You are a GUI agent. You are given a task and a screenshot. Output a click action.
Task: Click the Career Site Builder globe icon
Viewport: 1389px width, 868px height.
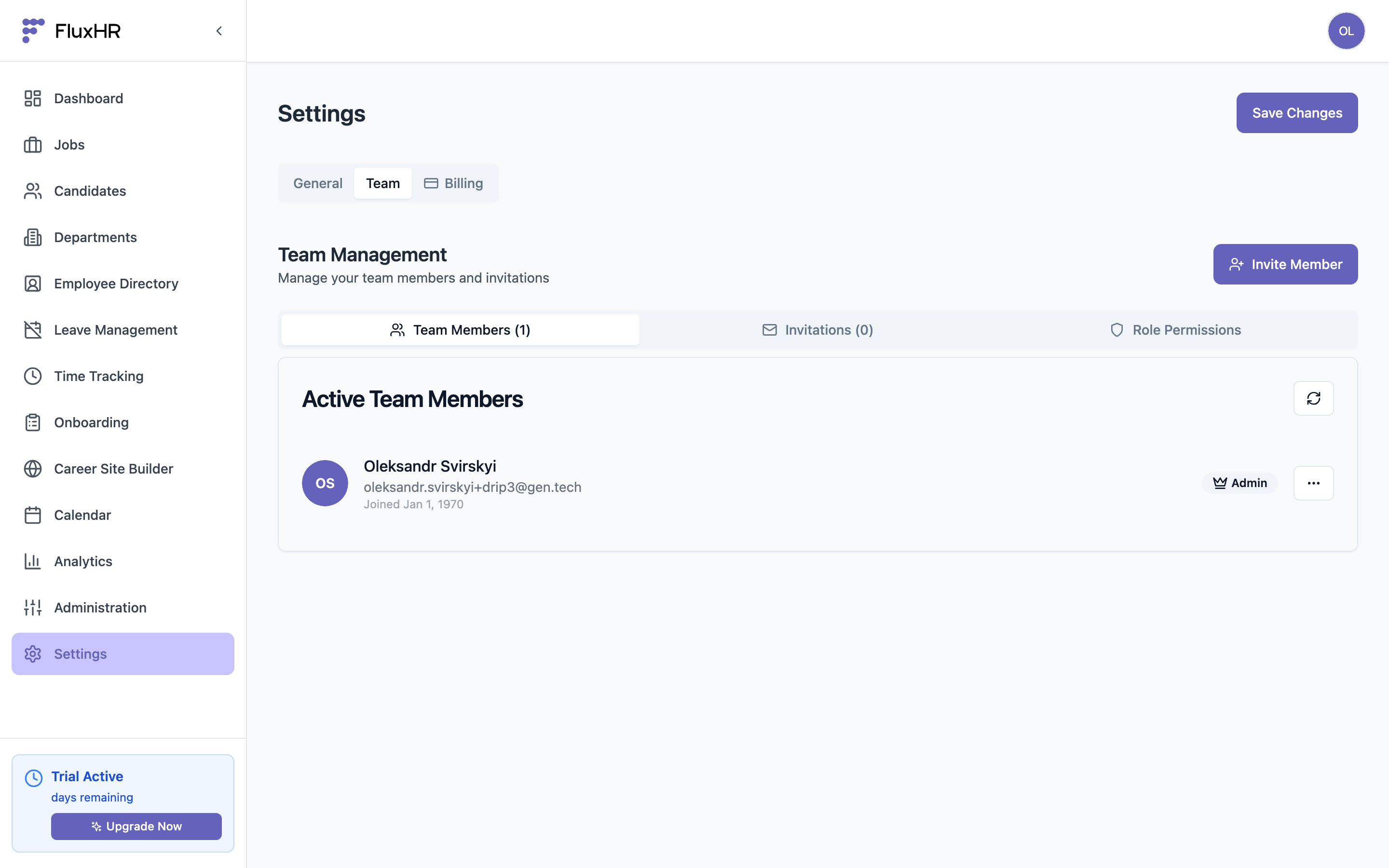(33, 469)
